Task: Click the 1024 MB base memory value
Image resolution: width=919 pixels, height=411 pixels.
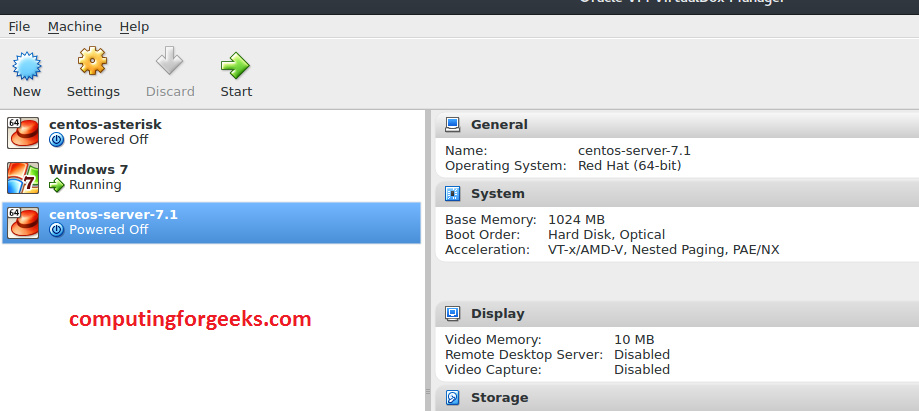Action: tap(576, 220)
